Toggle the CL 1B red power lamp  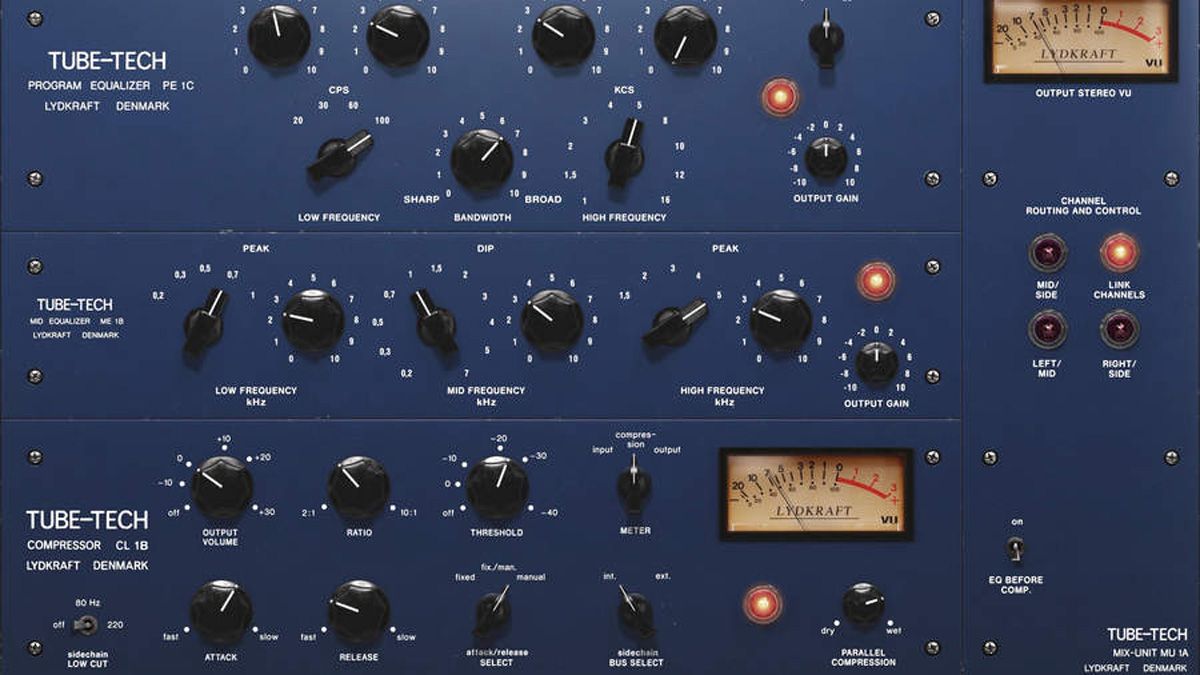pos(762,604)
